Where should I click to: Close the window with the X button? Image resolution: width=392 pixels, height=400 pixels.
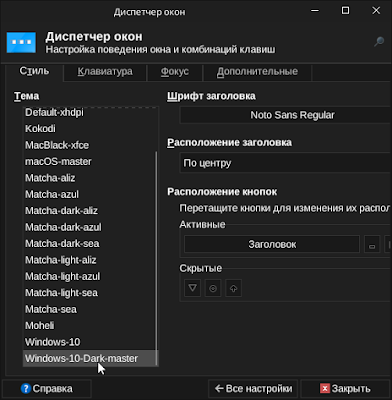tap(376, 11)
